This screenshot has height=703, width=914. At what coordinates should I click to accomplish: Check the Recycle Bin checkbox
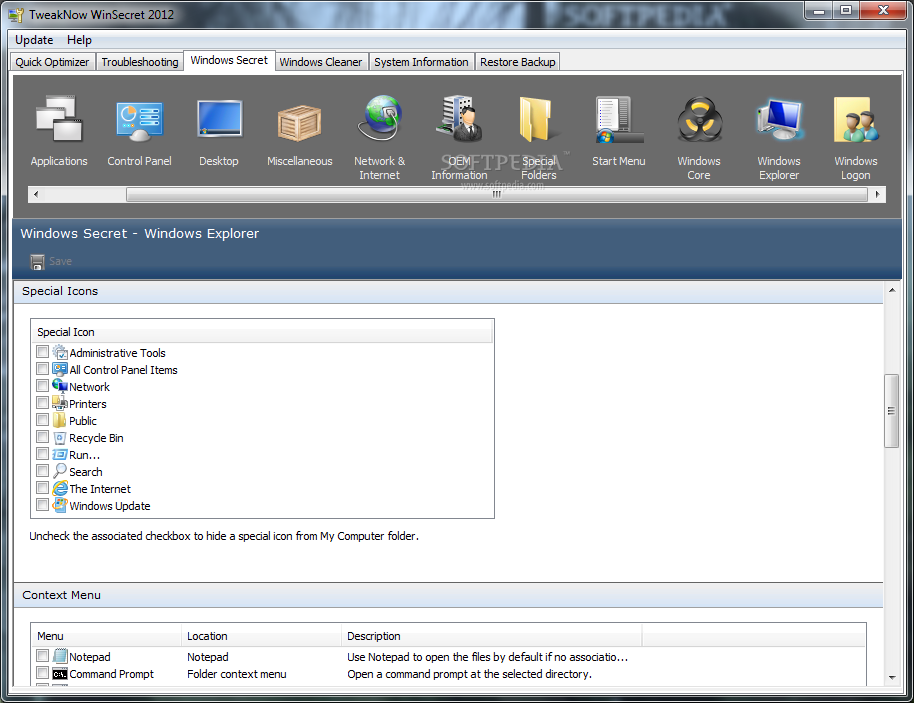point(43,437)
